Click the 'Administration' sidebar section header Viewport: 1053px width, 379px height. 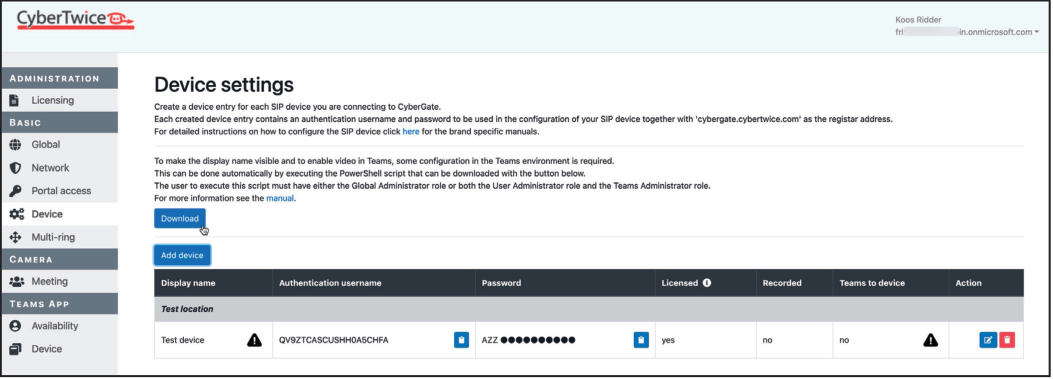click(59, 78)
